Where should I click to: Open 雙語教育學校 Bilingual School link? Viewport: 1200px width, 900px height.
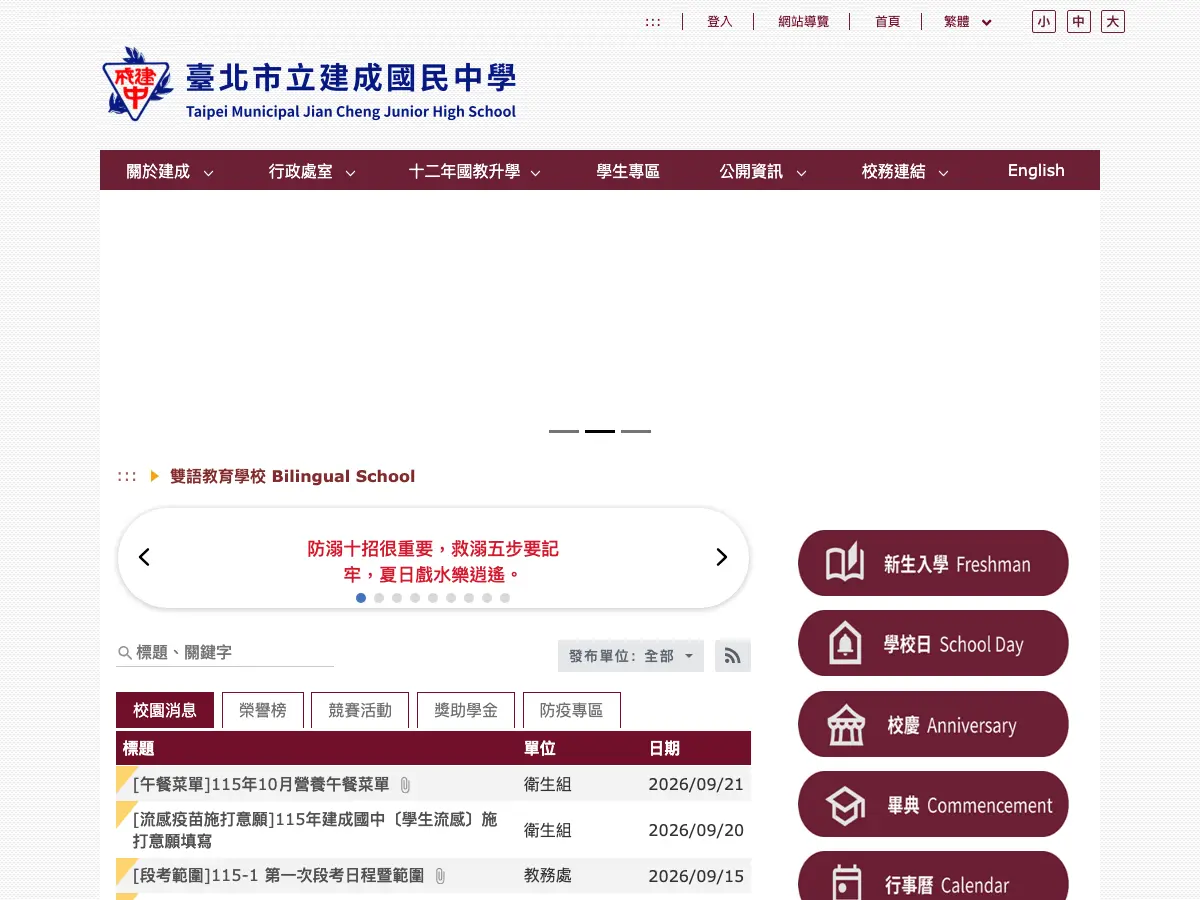pos(292,477)
